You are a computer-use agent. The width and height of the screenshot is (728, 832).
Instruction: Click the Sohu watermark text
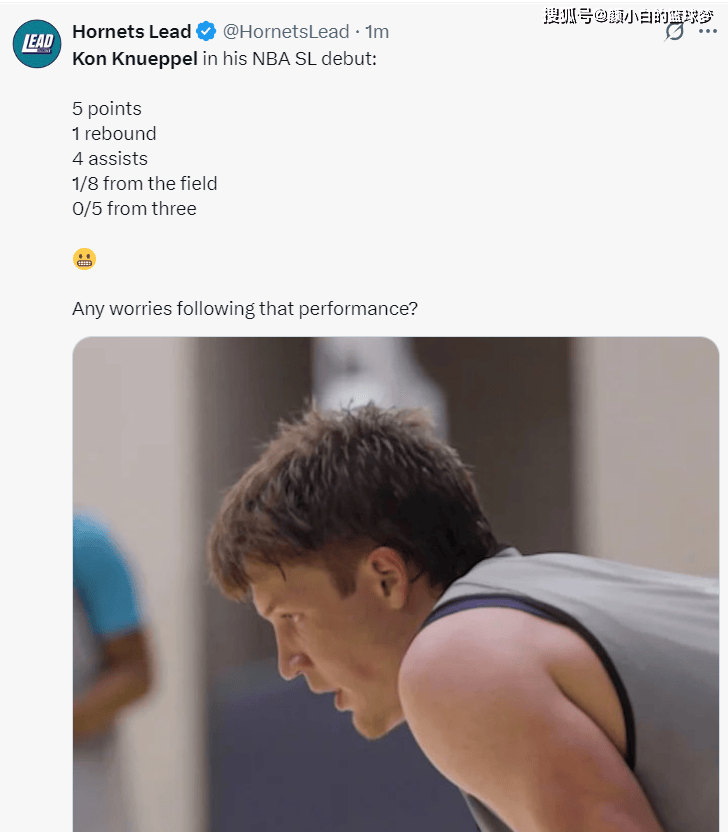coord(630,15)
